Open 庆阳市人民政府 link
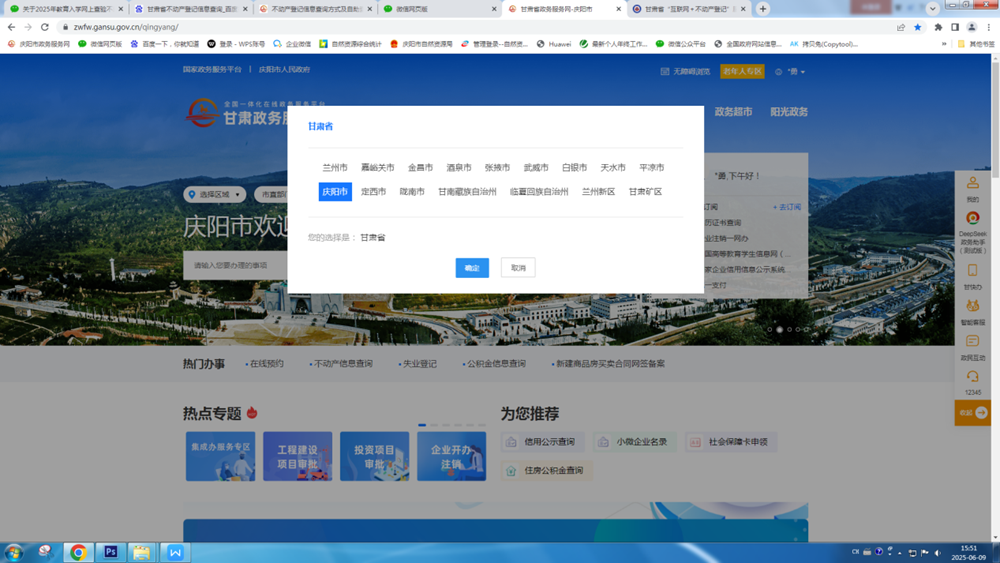Viewport: 1000px width, 563px height. pyautogui.click(x=284, y=69)
